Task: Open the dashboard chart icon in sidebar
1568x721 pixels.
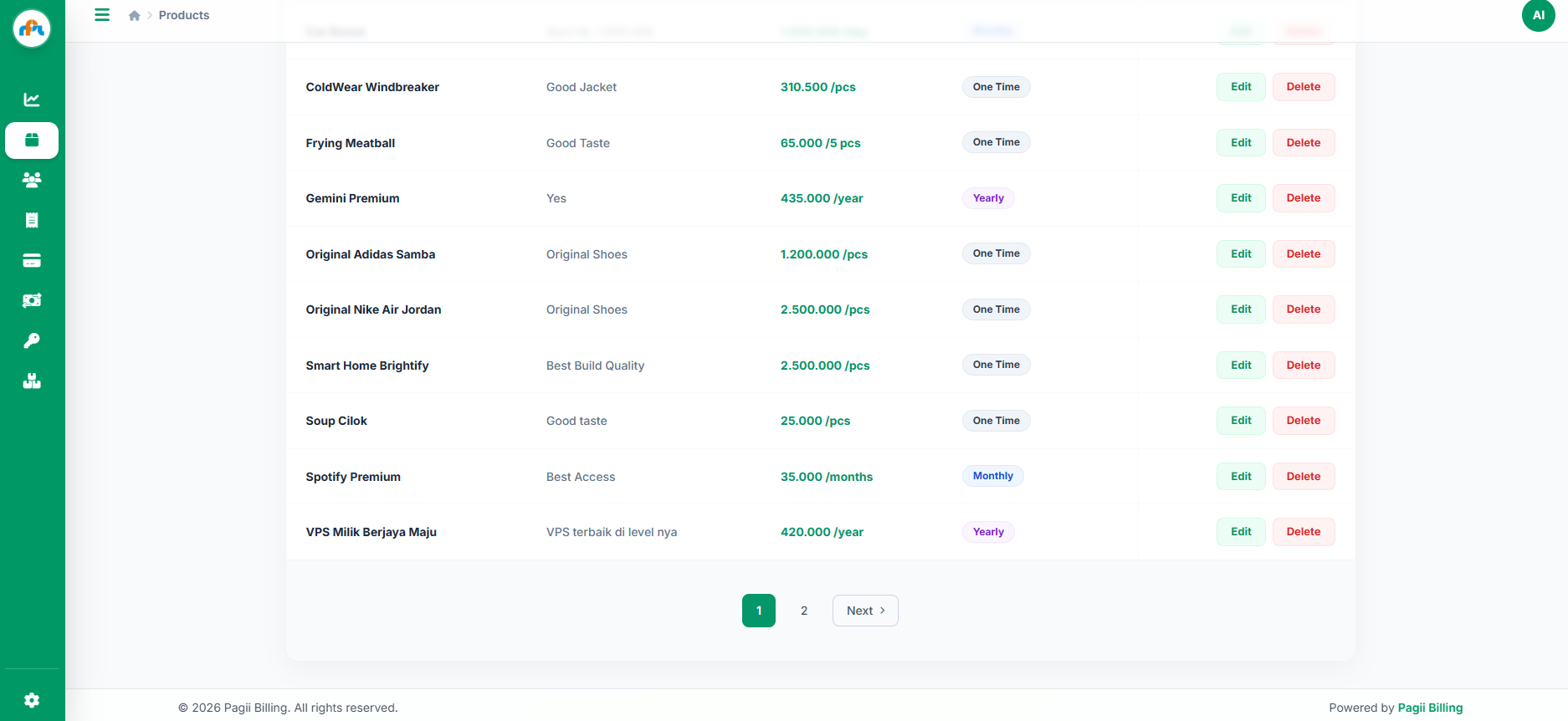Action: point(32,100)
